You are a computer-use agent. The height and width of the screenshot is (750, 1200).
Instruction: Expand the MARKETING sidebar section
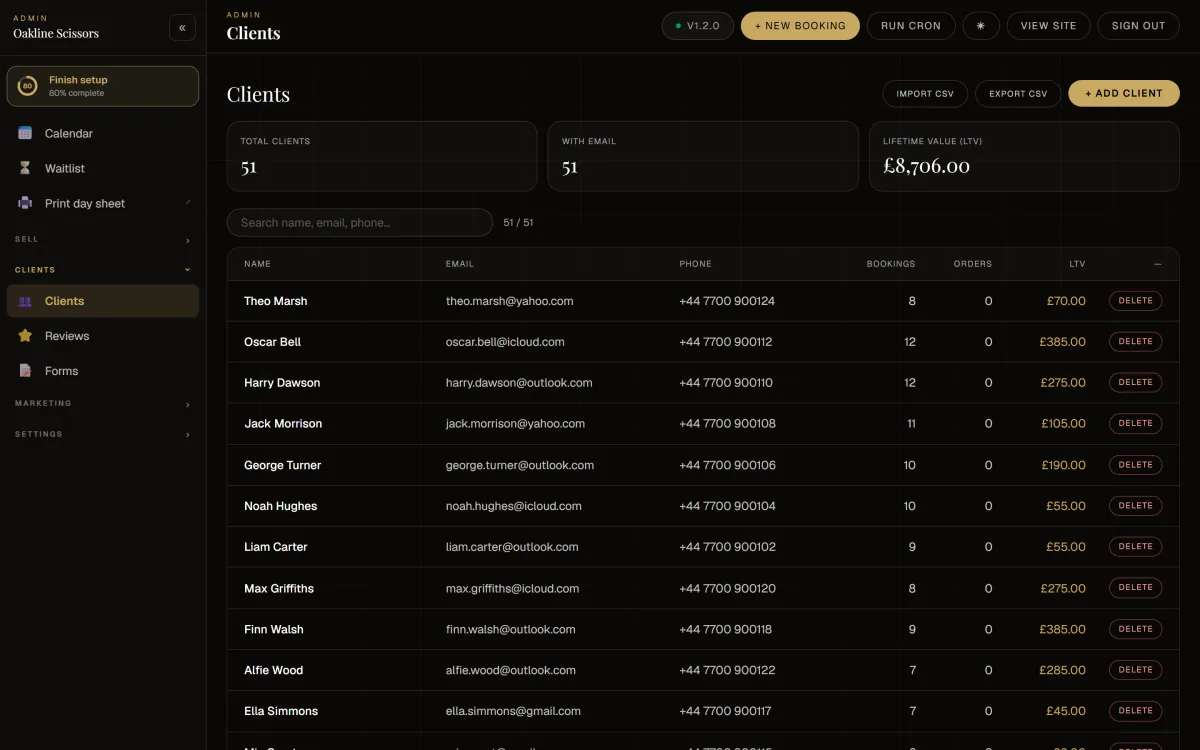(103, 404)
